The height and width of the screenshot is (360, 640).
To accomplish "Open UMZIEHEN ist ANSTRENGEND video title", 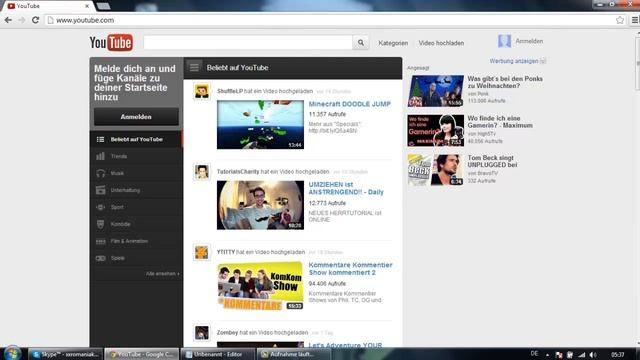I will [x=346, y=188].
